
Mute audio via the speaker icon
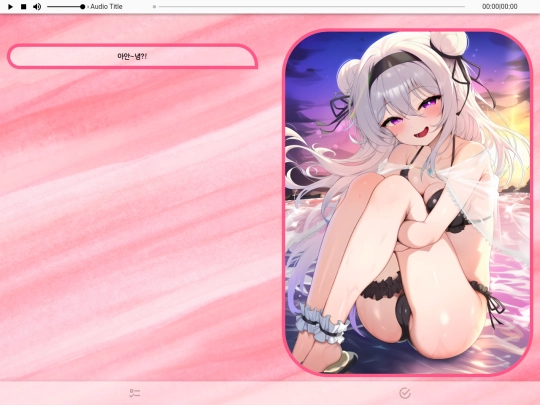click(x=37, y=7)
